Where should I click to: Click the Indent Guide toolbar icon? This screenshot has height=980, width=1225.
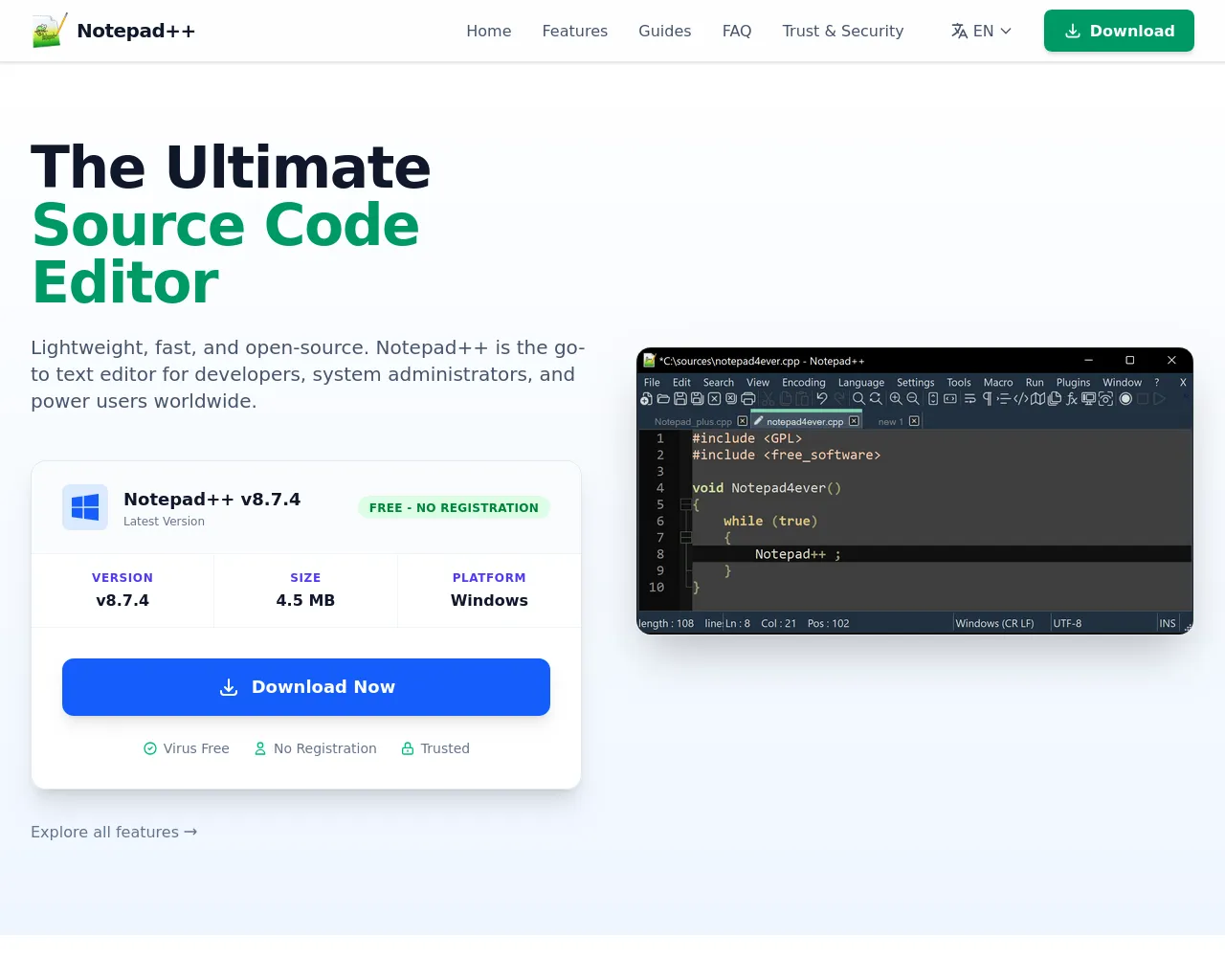pos(1005,399)
